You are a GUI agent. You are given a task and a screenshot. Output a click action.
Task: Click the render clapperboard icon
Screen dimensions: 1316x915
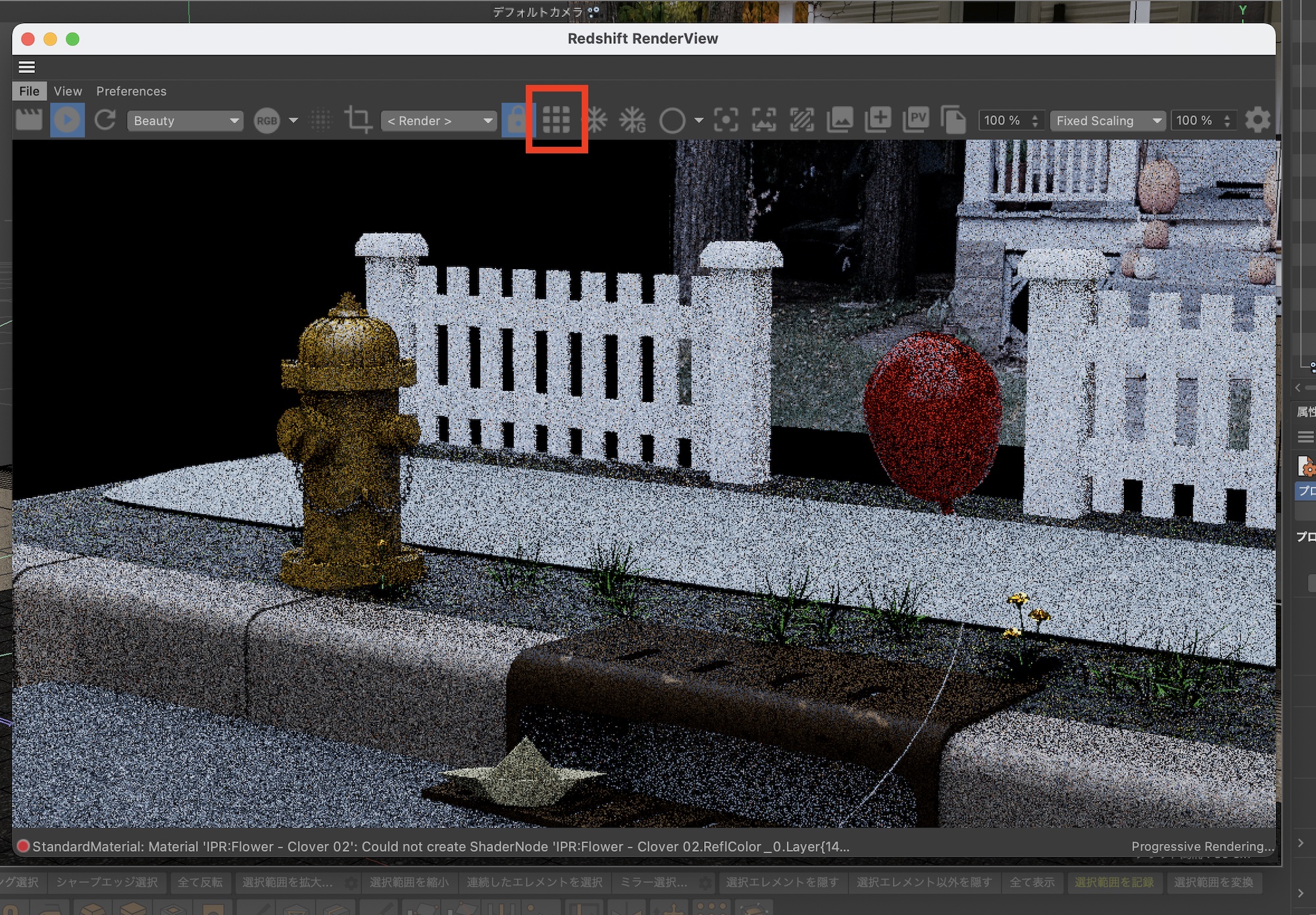[x=29, y=120]
